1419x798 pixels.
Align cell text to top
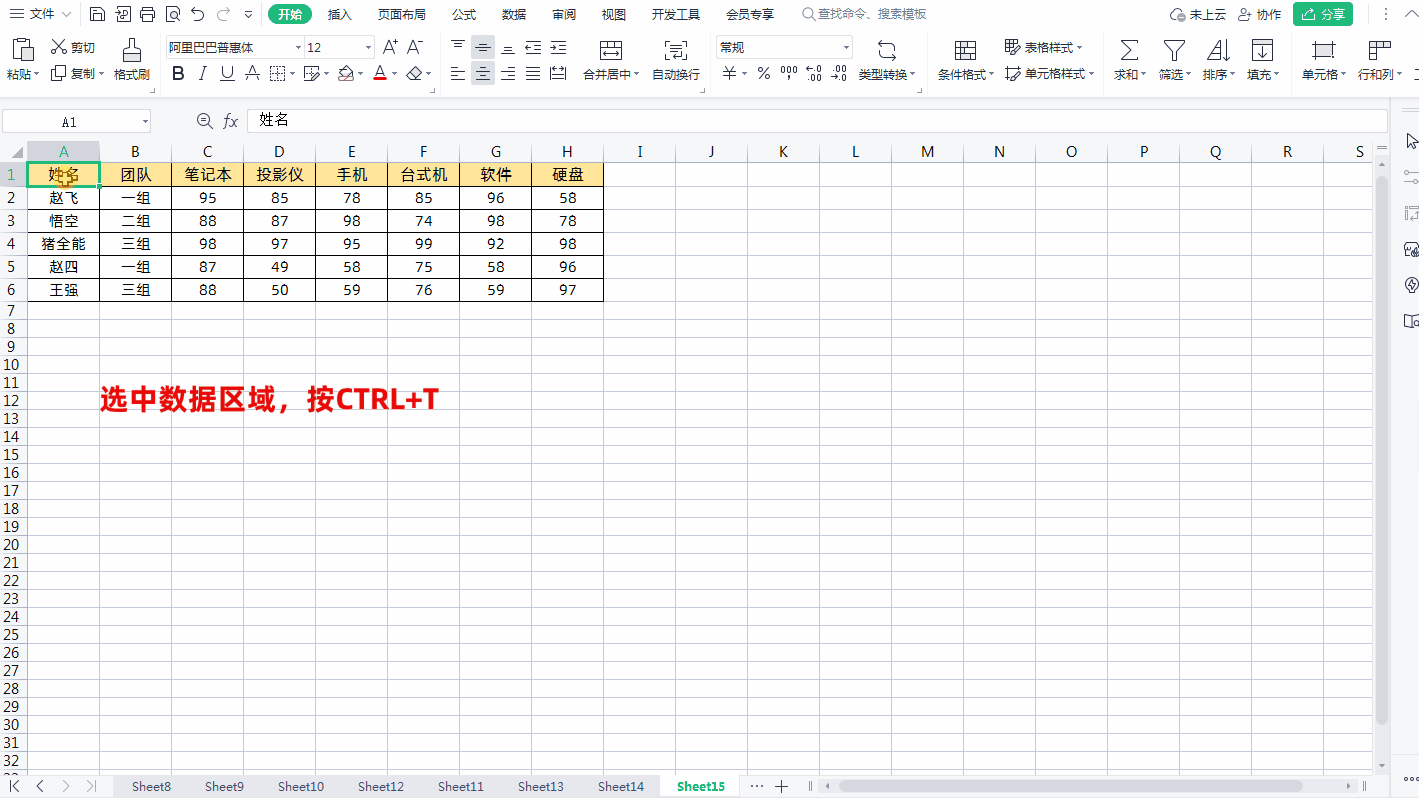click(458, 47)
